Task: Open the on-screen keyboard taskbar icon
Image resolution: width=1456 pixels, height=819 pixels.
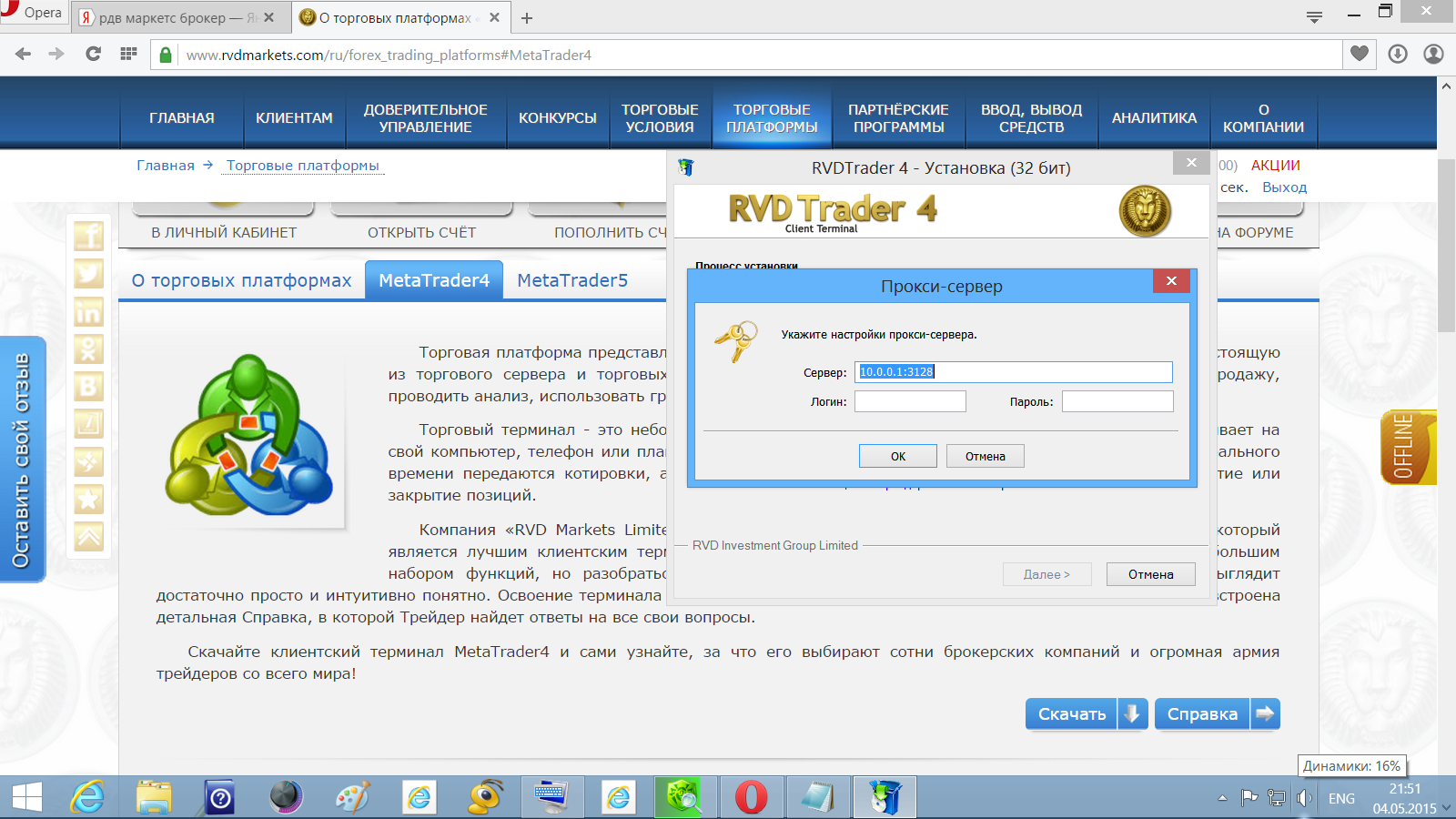Action: point(551,798)
